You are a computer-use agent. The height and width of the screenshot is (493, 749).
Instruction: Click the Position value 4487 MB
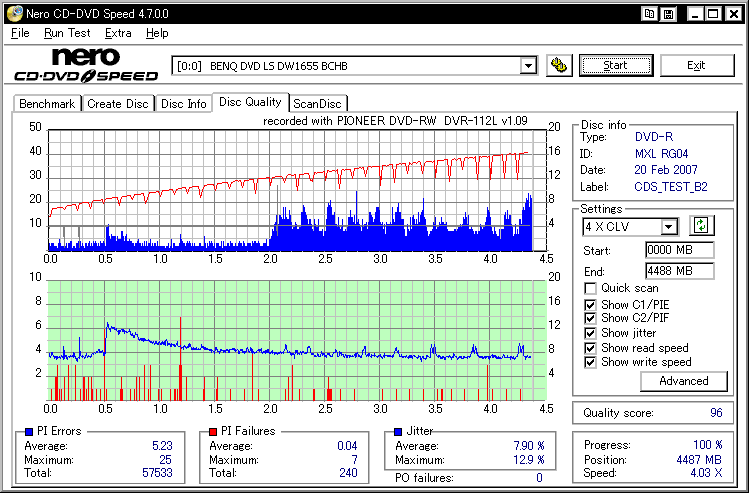(x=699, y=460)
